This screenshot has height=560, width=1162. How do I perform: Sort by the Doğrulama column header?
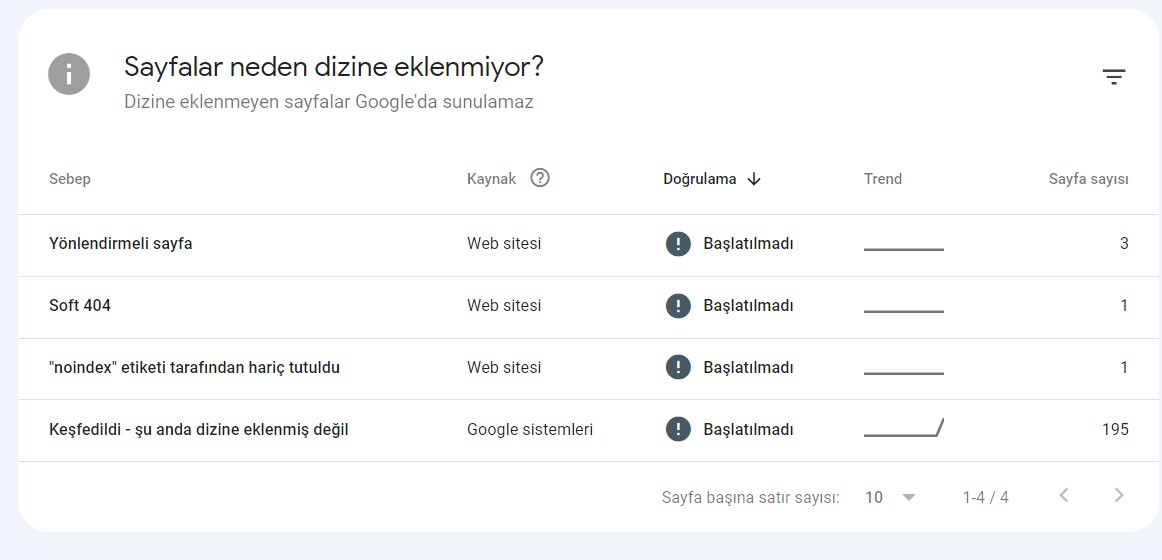tap(700, 179)
